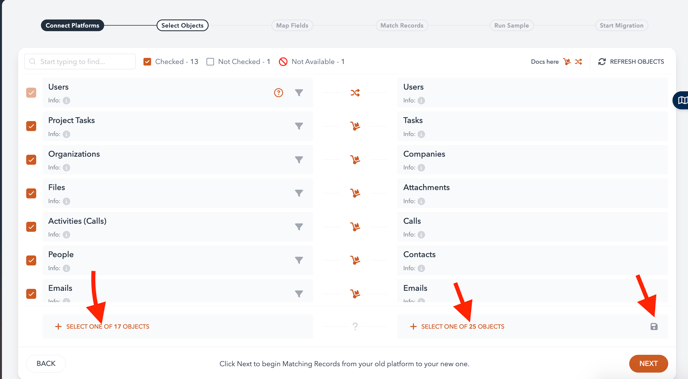Uncheck the Activities (Calls) checkbox

pyautogui.click(x=31, y=227)
